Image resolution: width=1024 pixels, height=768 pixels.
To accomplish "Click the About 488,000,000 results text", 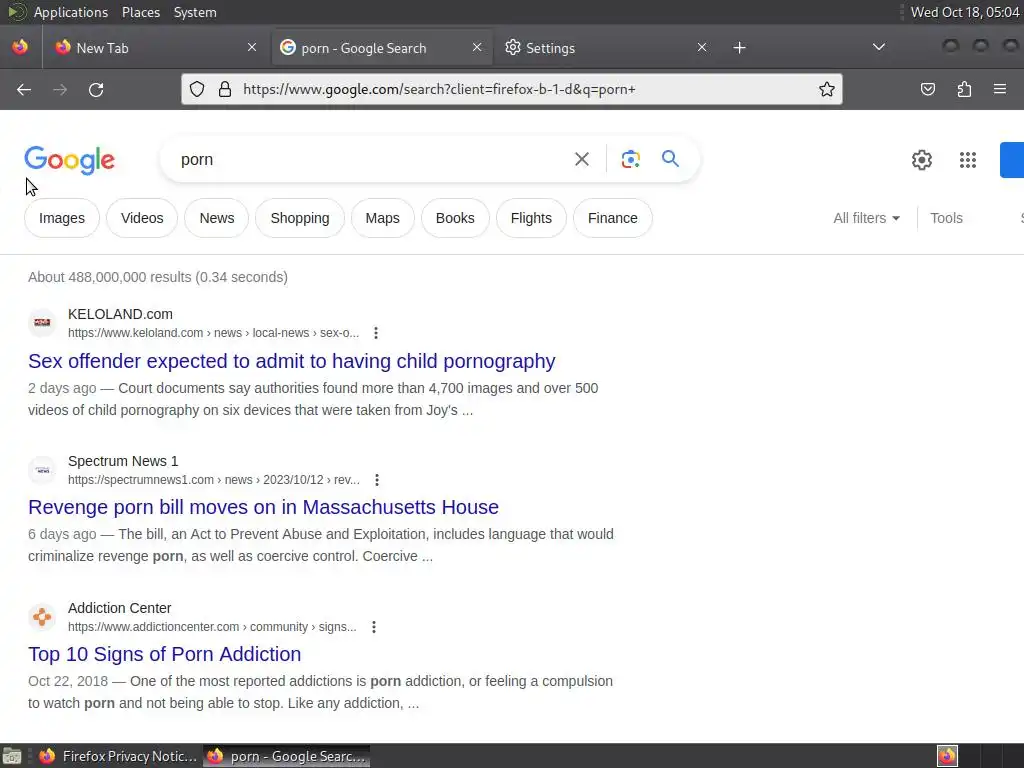I will click(x=157, y=277).
